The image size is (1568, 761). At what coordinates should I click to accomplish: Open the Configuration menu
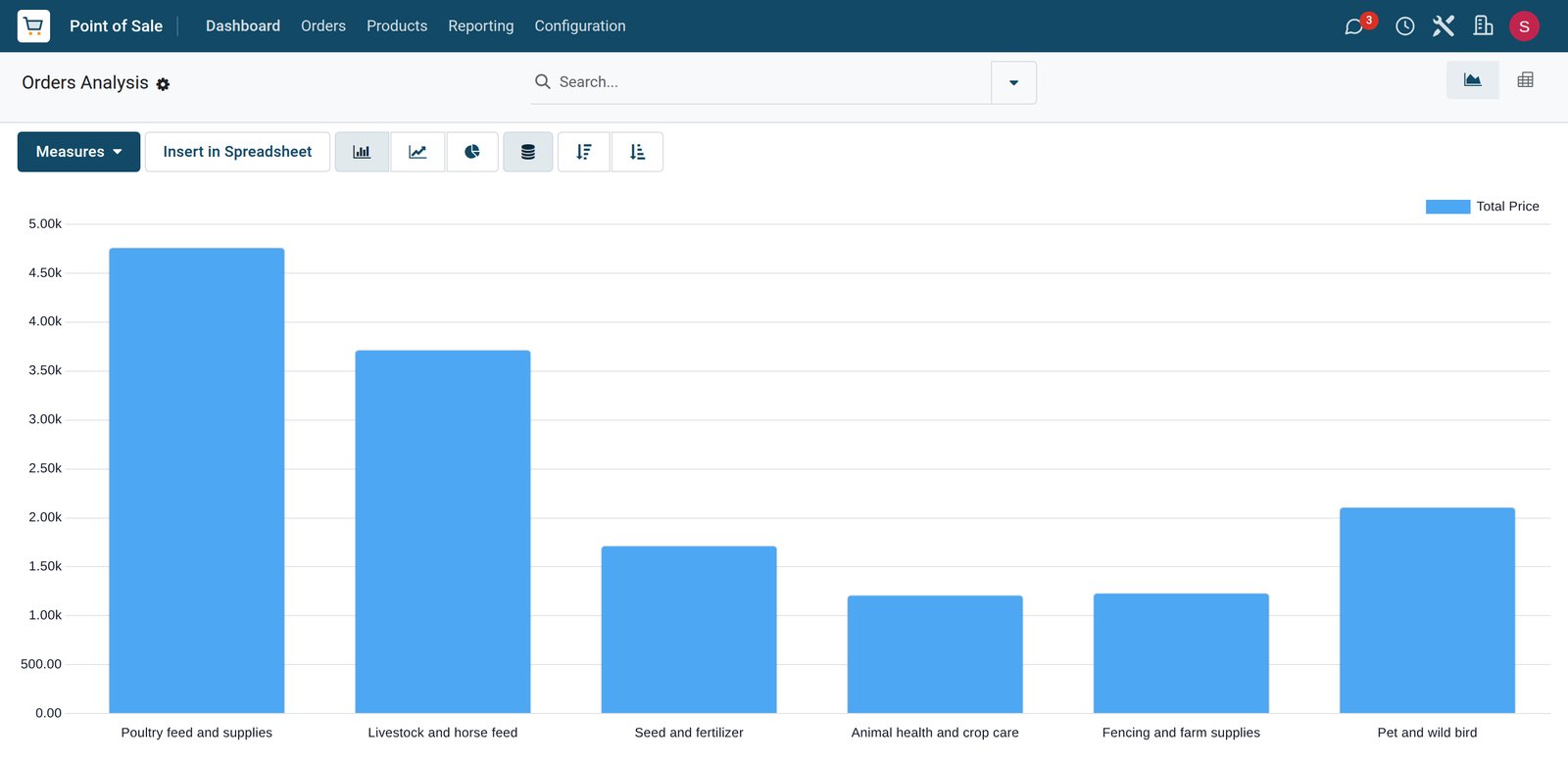click(580, 26)
